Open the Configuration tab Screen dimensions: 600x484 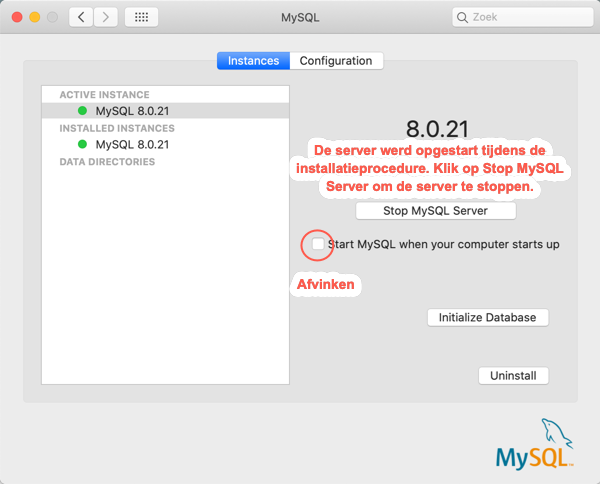tap(336, 61)
